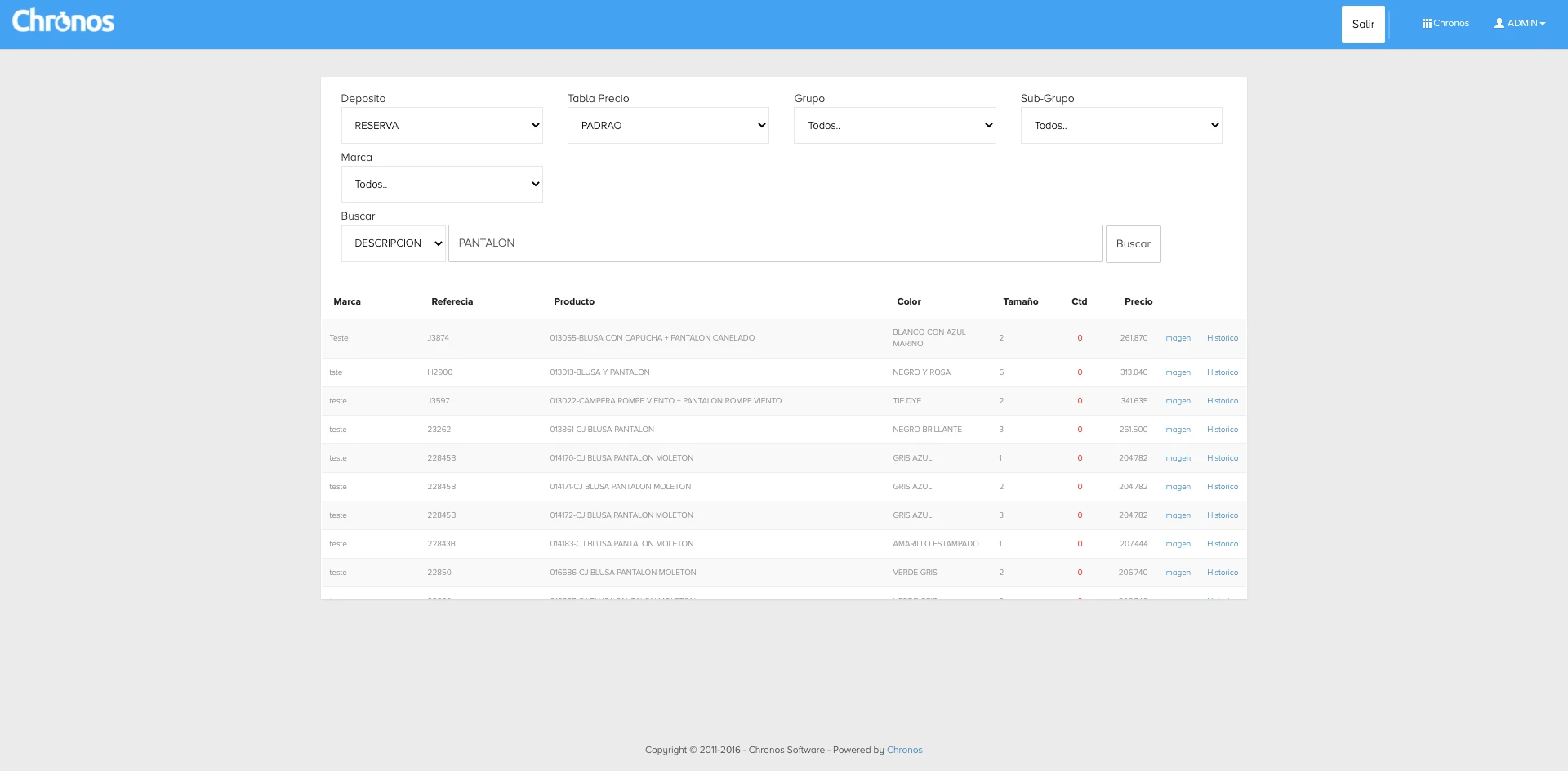Open the Tabla Precio dropdown showing PADRAO
The image size is (1568, 771).
tap(668, 126)
